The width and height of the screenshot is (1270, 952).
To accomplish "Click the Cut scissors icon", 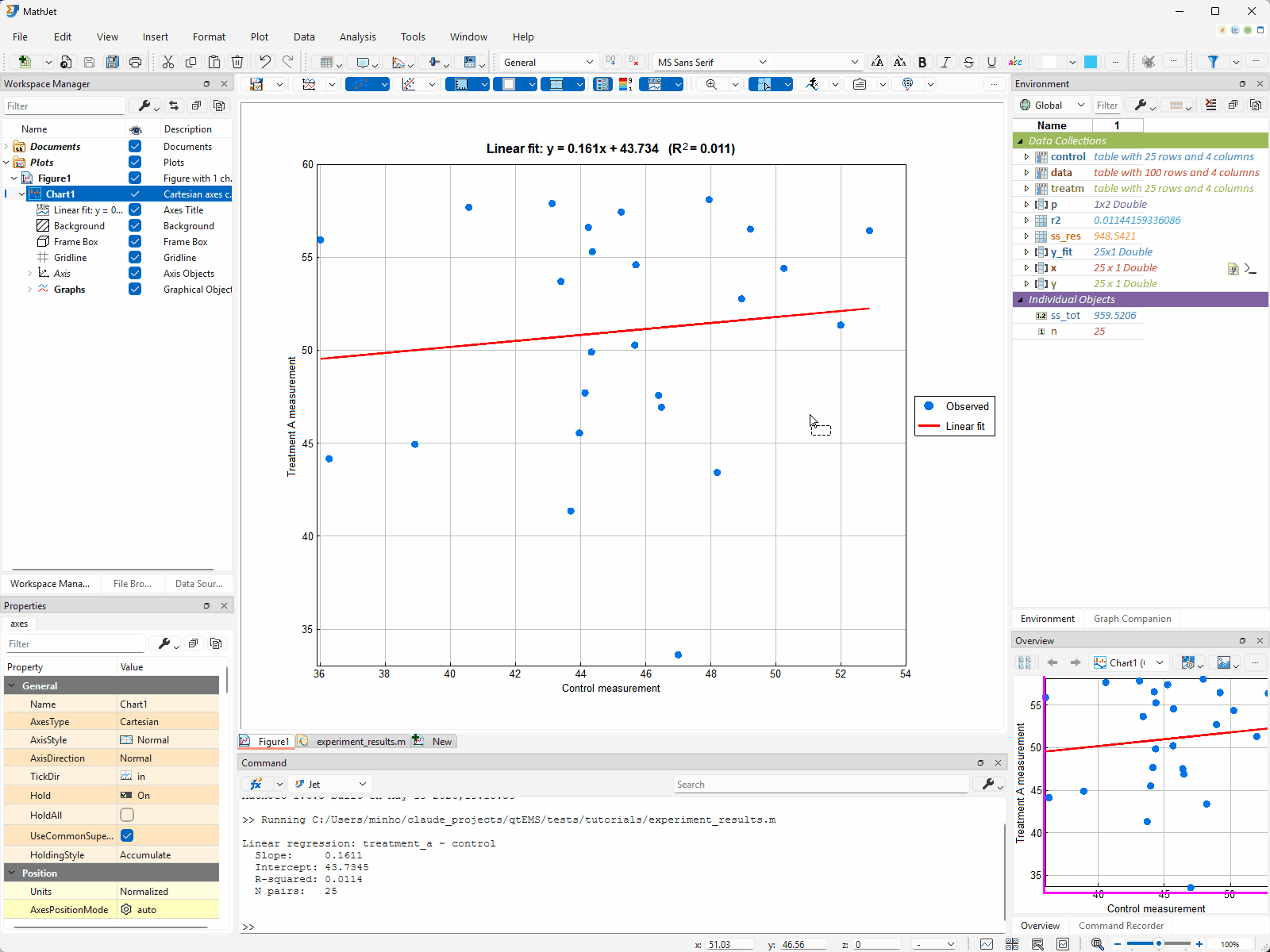I will 167,62.
